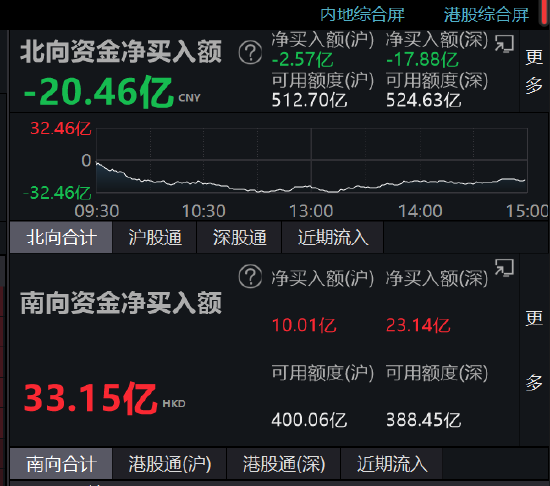This screenshot has height=486, width=550.
Task: Click the intraday net inflow line chart
Action: [x=311, y=160]
